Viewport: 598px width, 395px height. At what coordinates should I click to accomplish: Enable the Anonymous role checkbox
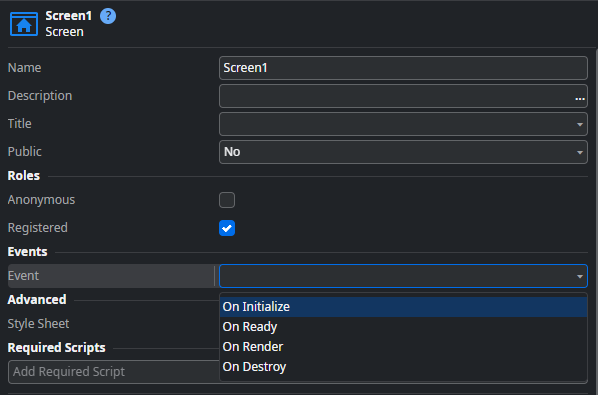[x=227, y=200]
